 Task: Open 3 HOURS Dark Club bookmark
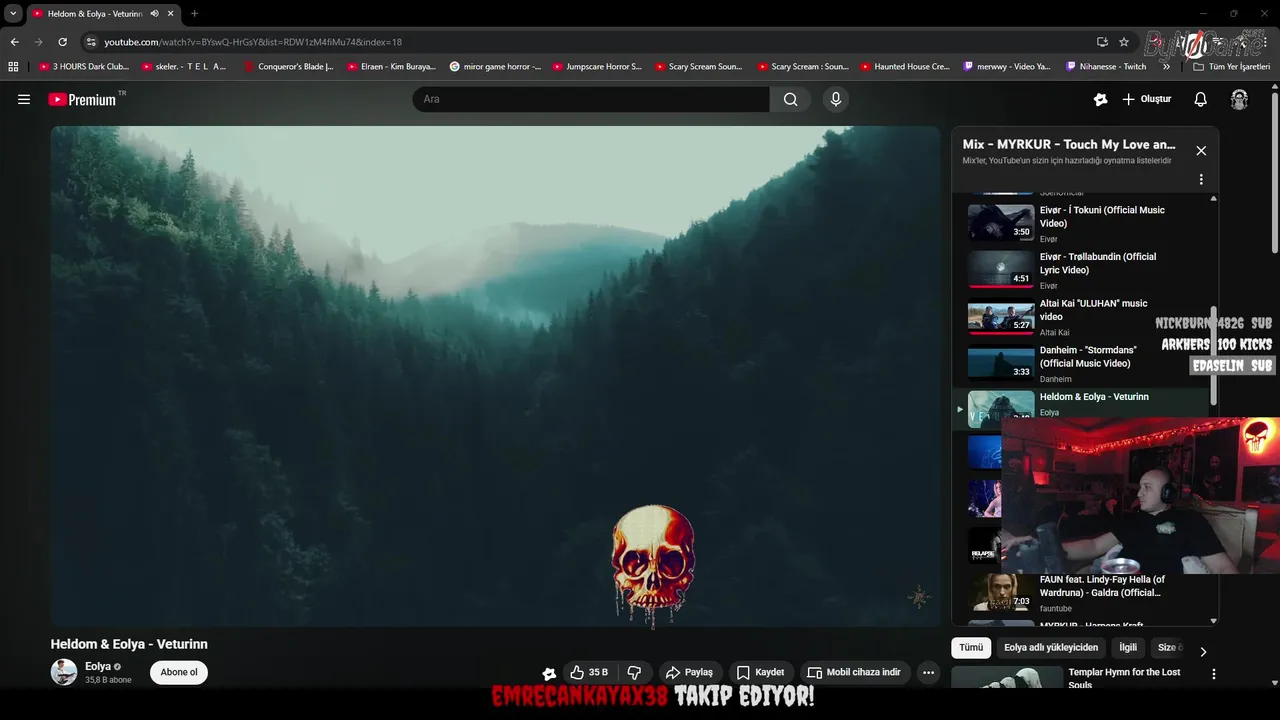coord(85,67)
